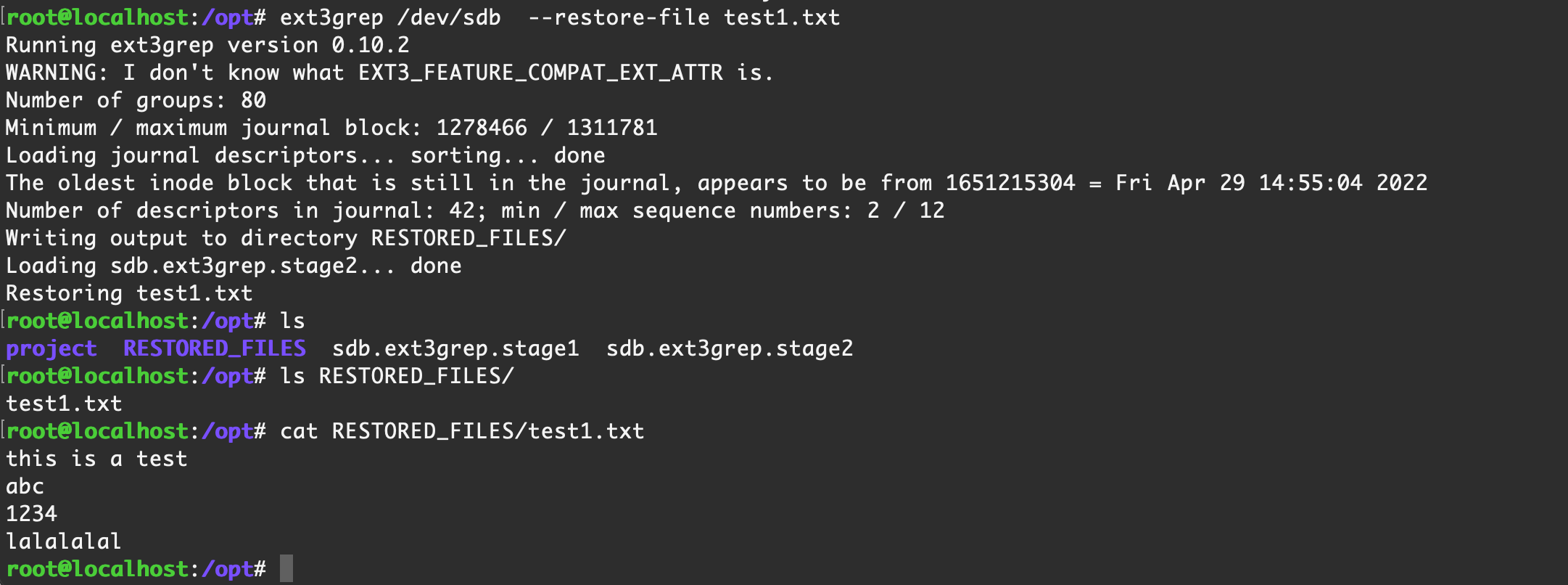Image resolution: width=1568 pixels, height=585 pixels.
Task: Click the RESTORED_FILES directory in the ls listing
Action: point(214,348)
